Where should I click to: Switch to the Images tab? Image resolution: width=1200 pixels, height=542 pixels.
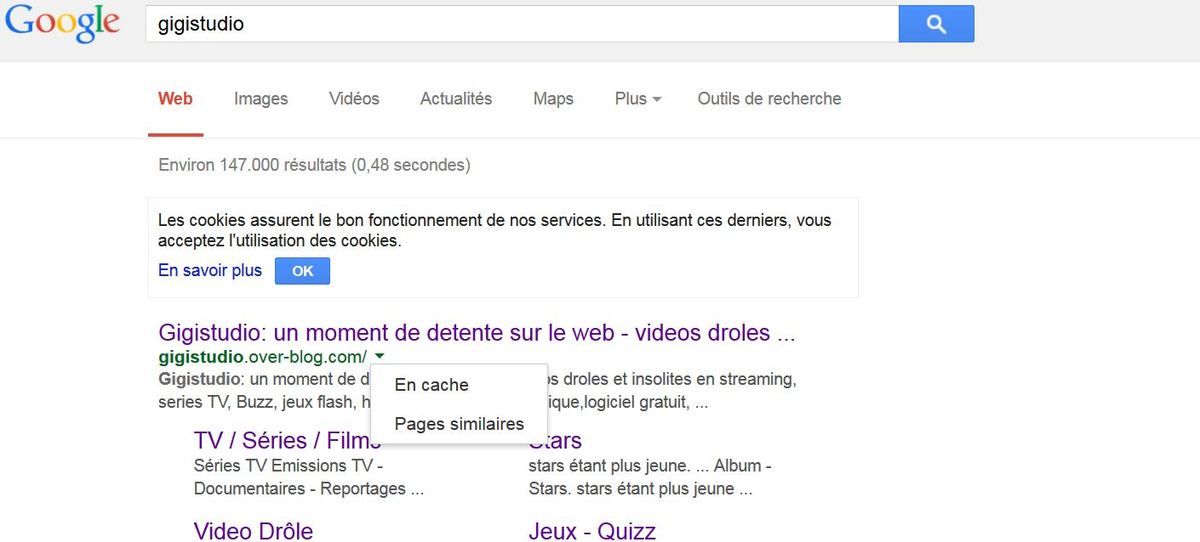pyautogui.click(x=261, y=99)
